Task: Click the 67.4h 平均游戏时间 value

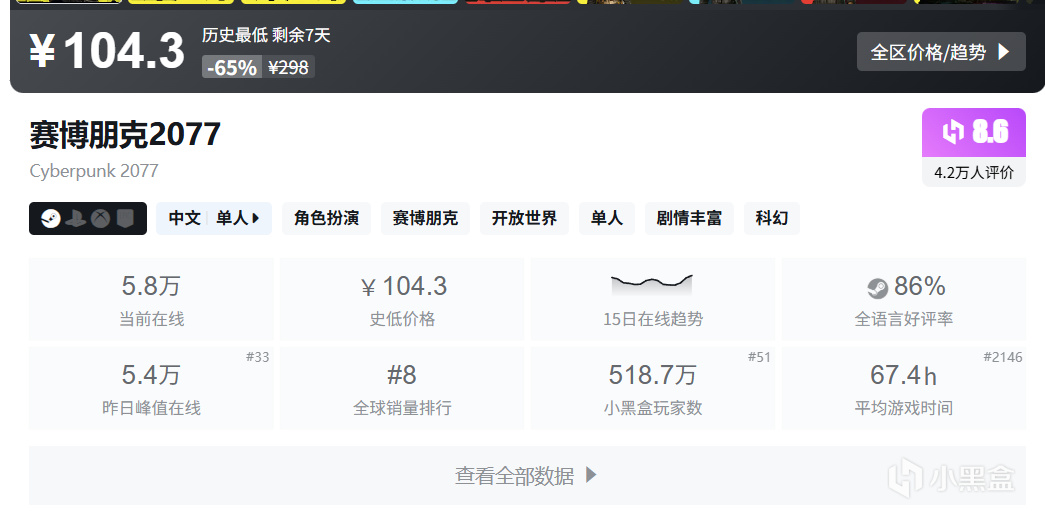Action: 903,375
